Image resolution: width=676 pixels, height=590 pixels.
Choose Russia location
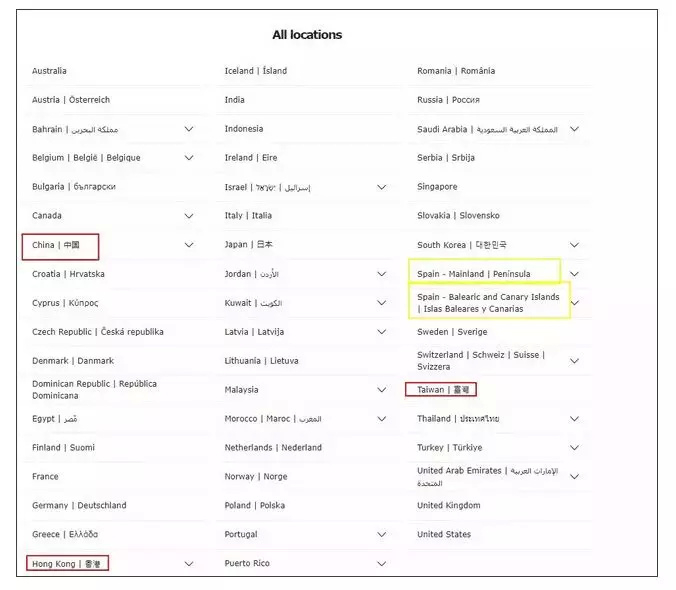coord(448,100)
